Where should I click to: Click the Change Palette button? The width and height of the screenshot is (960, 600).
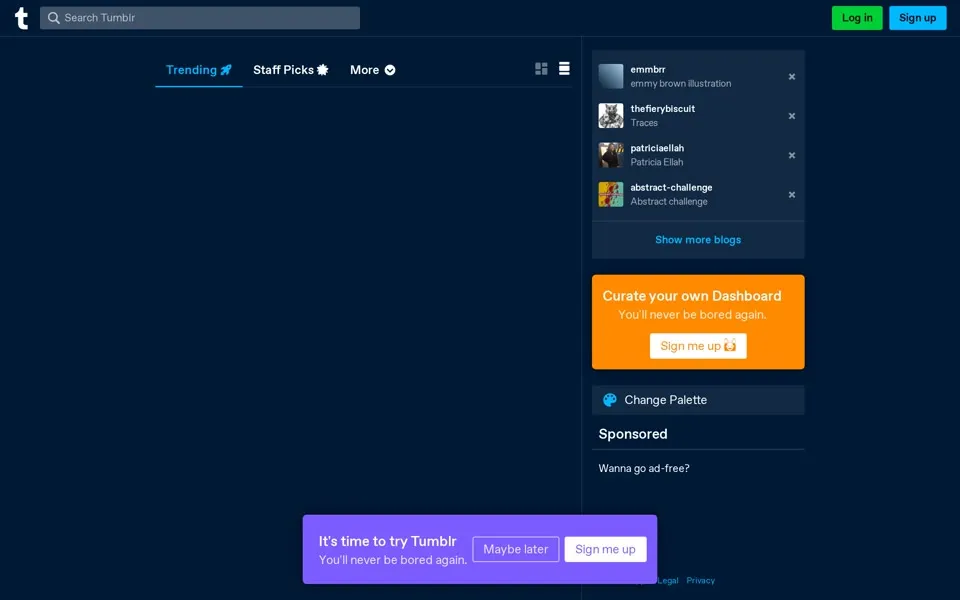tap(698, 400)
